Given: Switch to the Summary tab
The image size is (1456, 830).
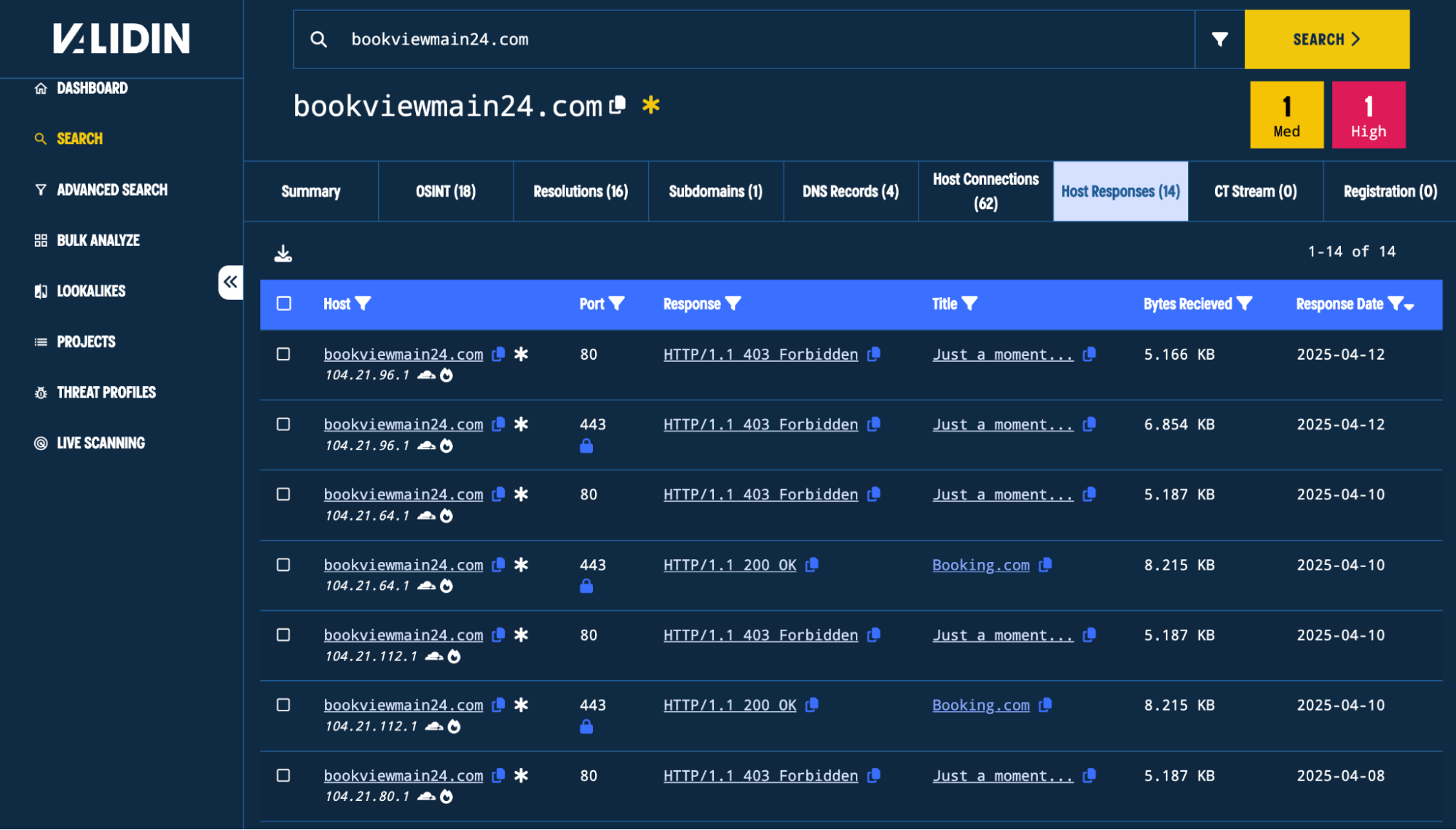Looking at the screenshot, I should pyautogui.click(x=311, y=191).
